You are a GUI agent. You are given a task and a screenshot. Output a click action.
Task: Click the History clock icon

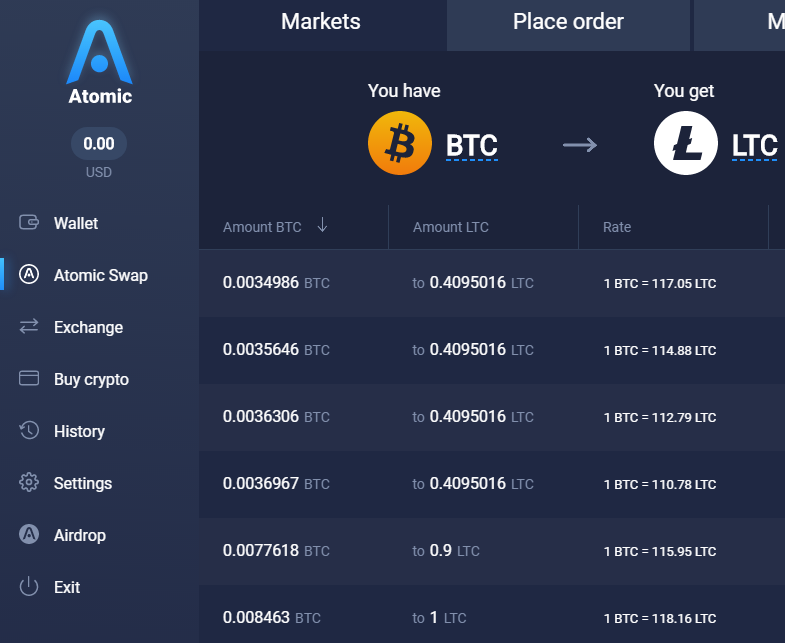29,431
